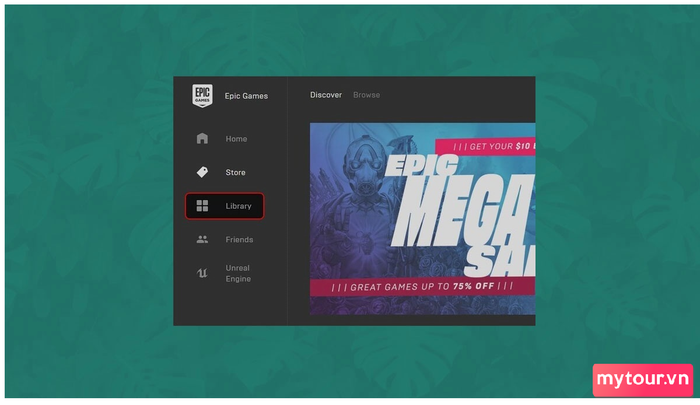
Task: Open the Home sidebar label
Action: 236,139
